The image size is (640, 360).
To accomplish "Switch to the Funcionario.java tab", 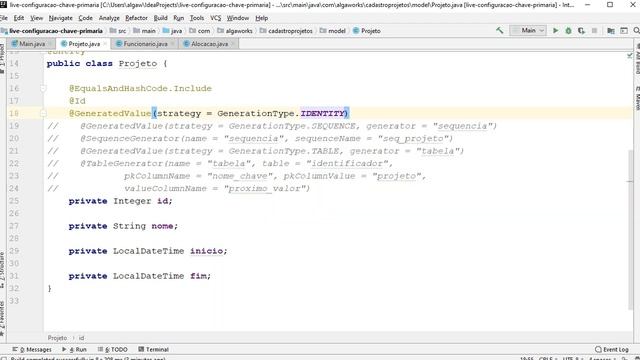I will click(145, 44).
